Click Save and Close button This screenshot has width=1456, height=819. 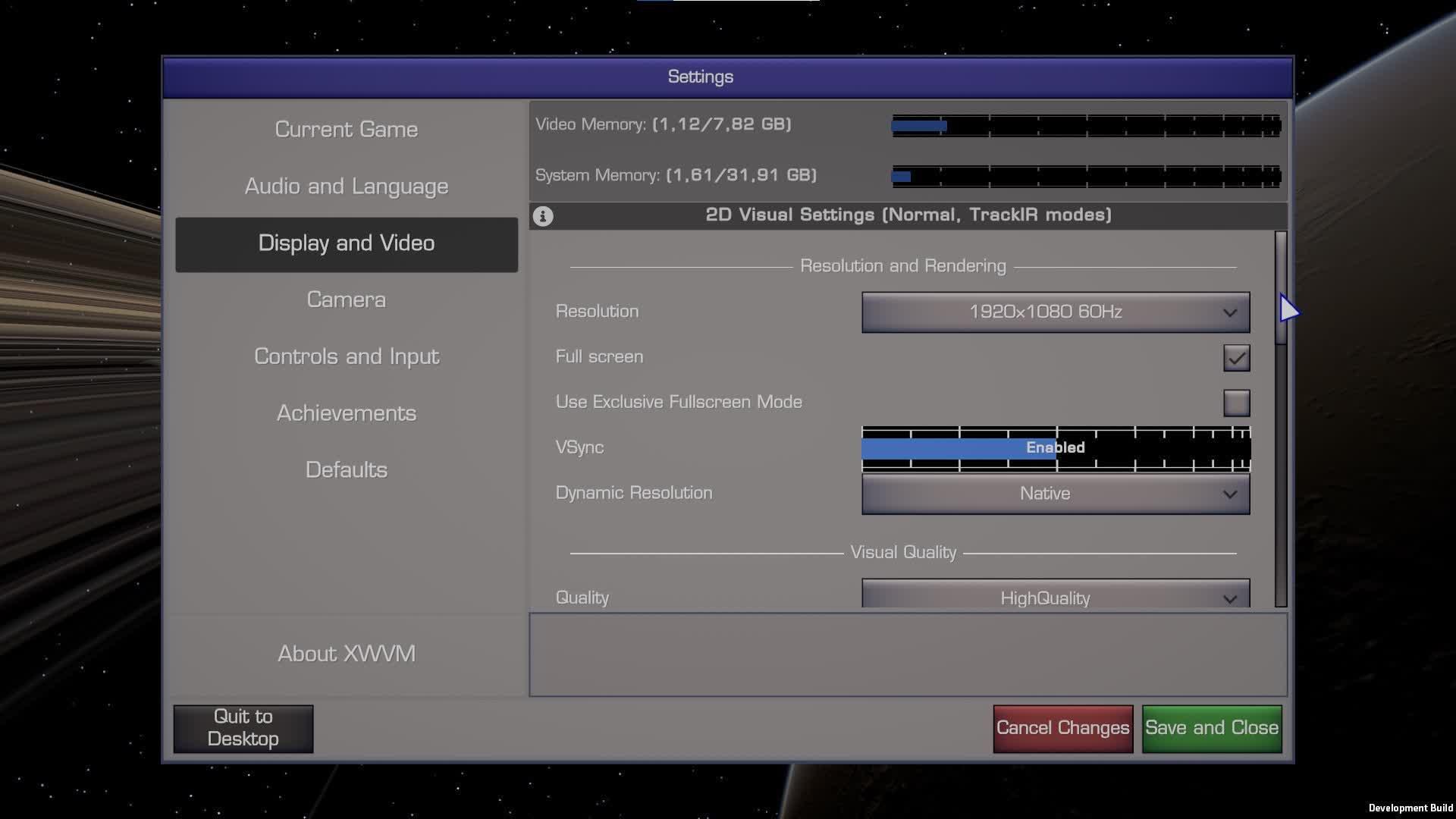point(1212,728)
